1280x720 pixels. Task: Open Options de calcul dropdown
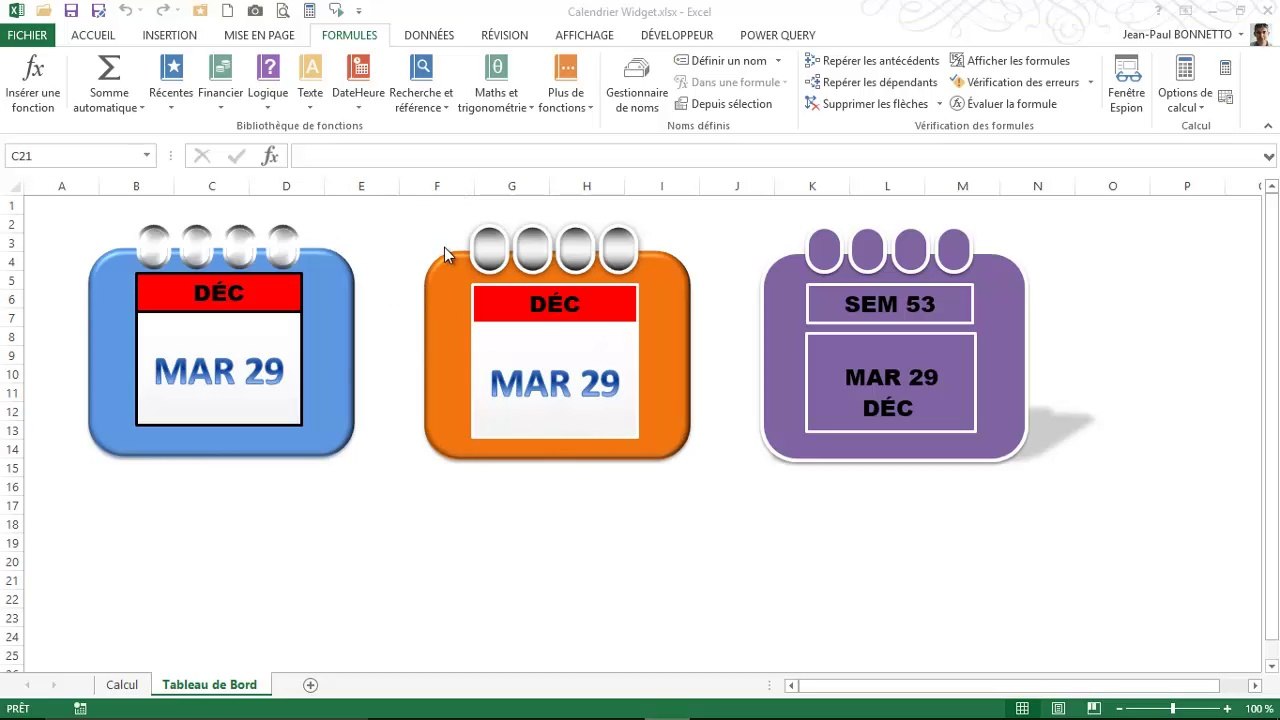tap(1185, 85)
